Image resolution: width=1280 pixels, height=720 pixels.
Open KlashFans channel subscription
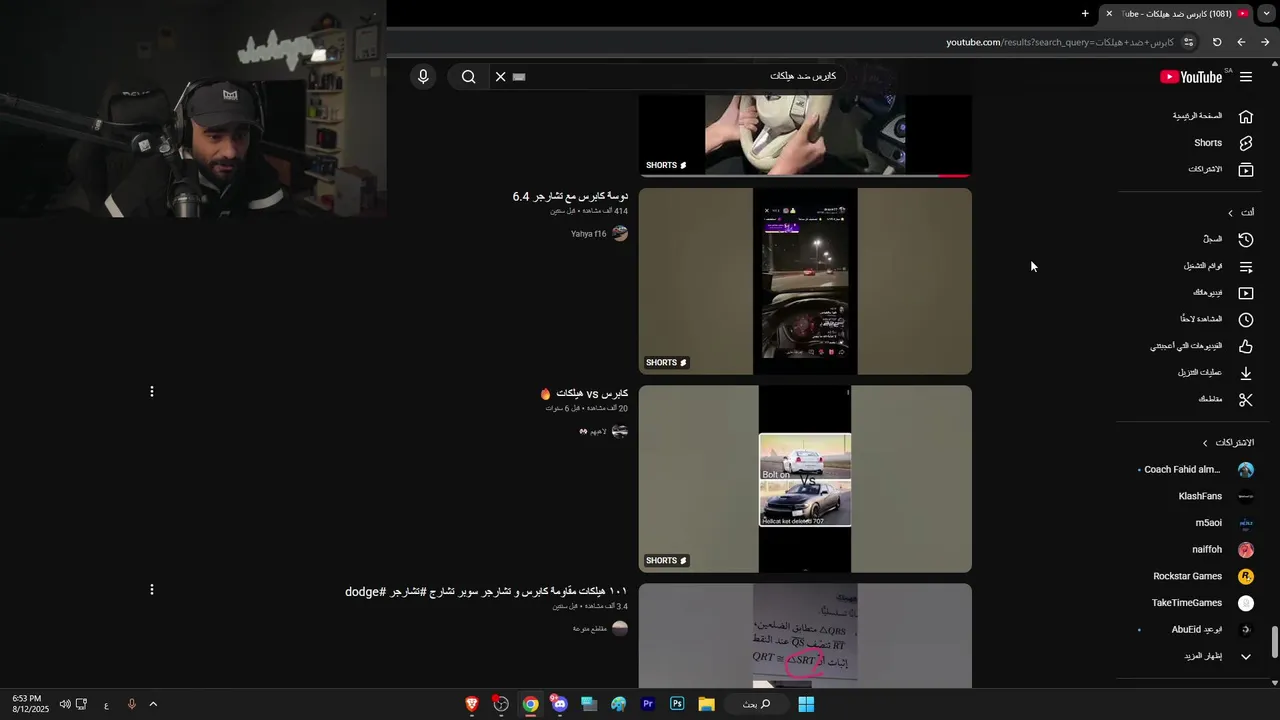tap(1216, 496)
